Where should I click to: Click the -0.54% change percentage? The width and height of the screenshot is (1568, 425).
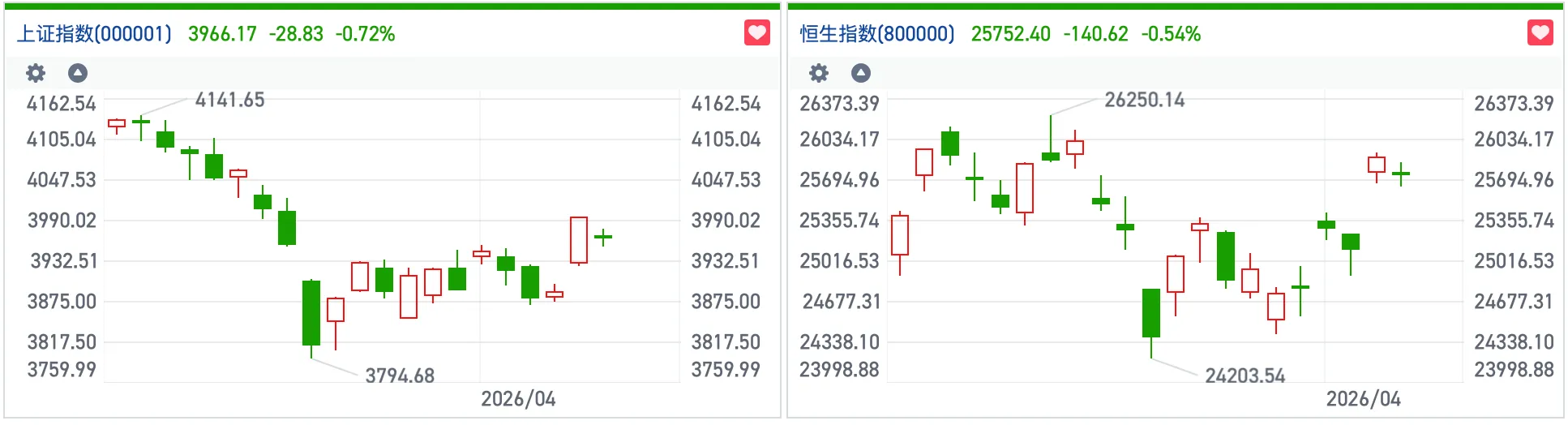point(1171,34)
